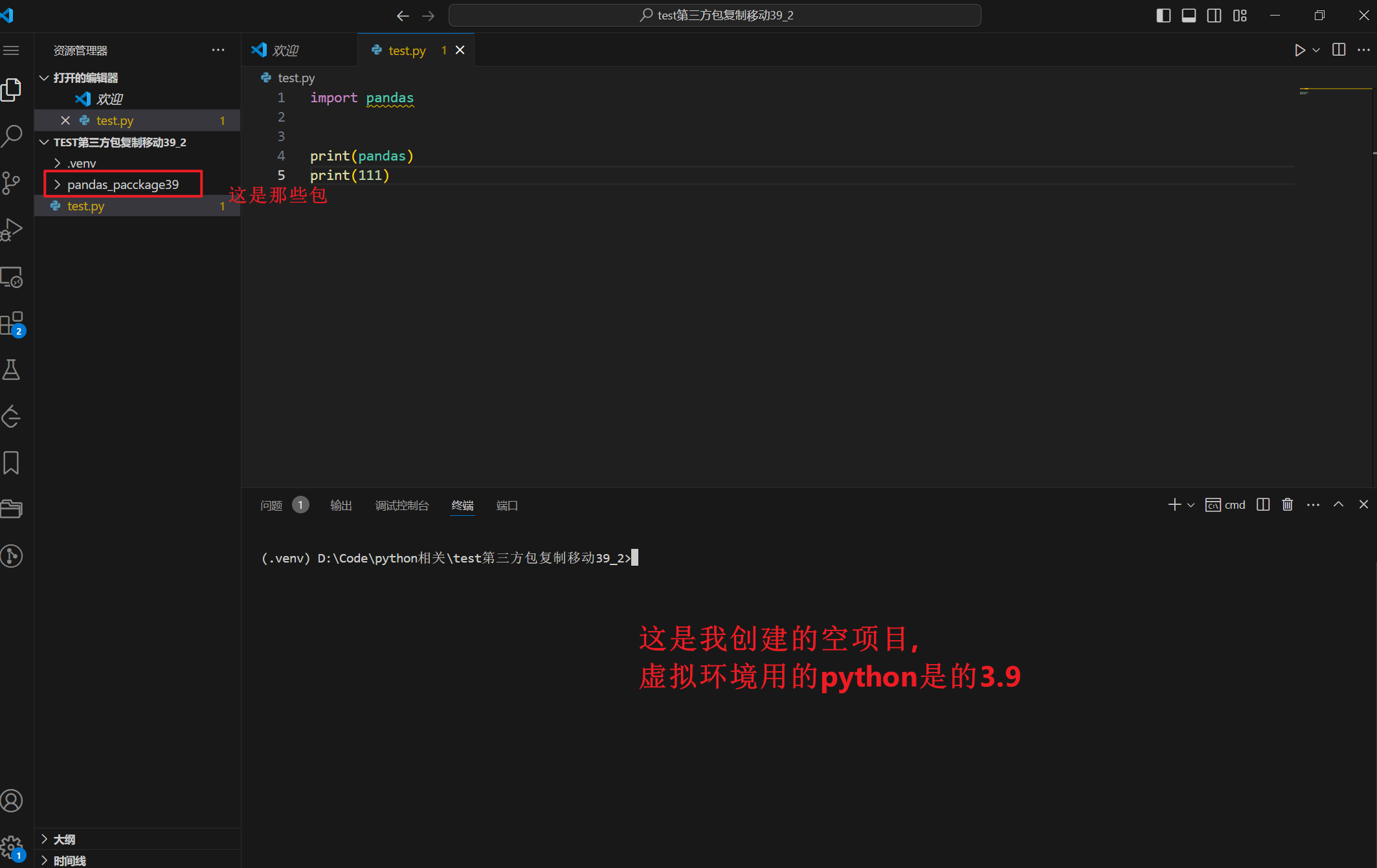
Task: Open the Output panel tab
Action: (341, 505)
